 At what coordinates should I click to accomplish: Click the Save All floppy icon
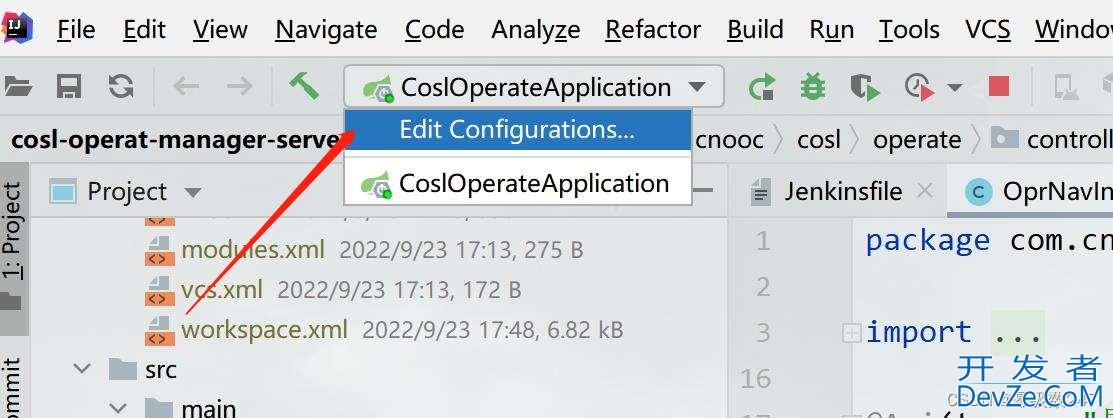pyautogui.click(x=69, y=87)
